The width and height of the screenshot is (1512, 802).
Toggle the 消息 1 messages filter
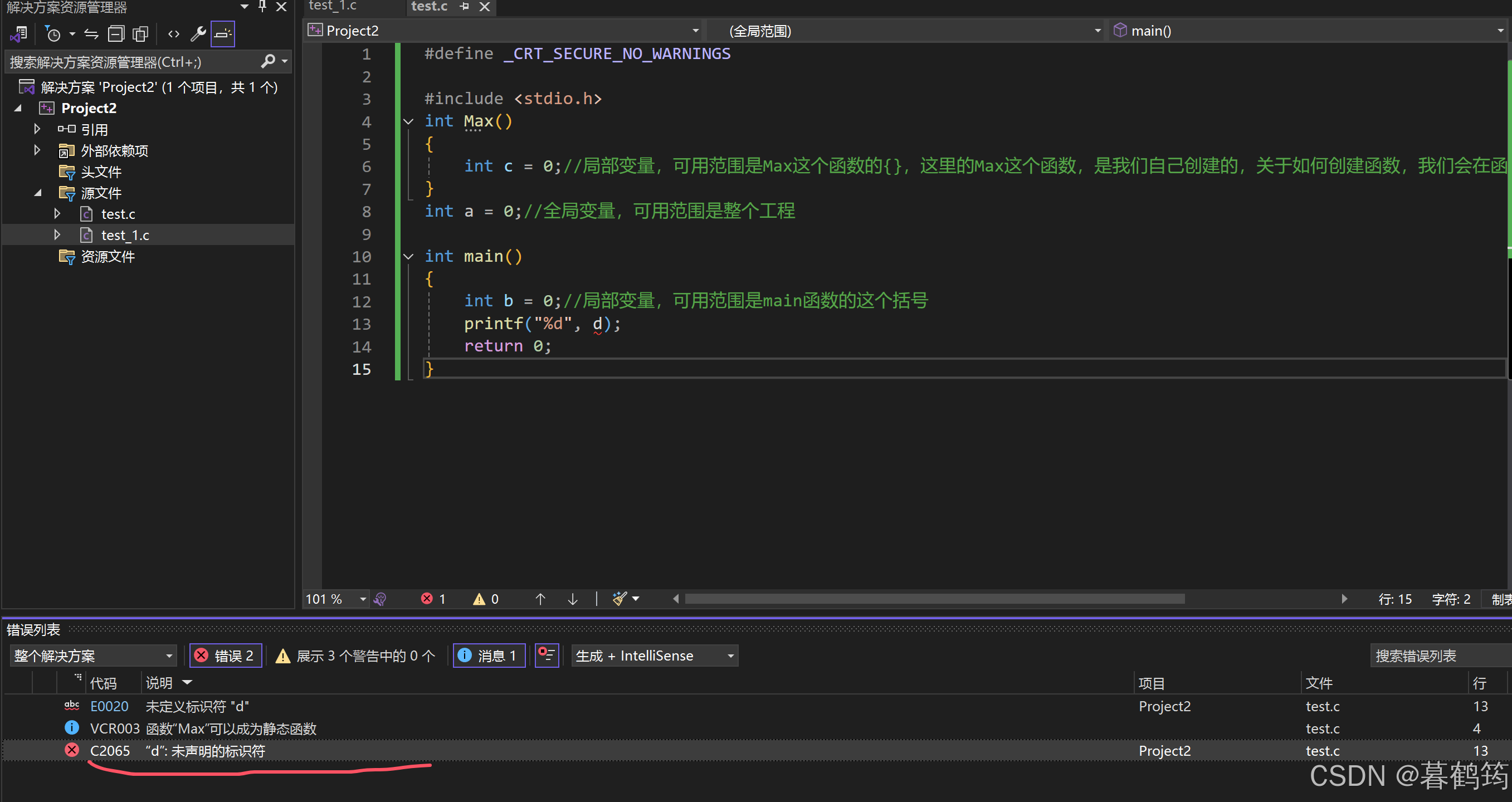[489, 656]
